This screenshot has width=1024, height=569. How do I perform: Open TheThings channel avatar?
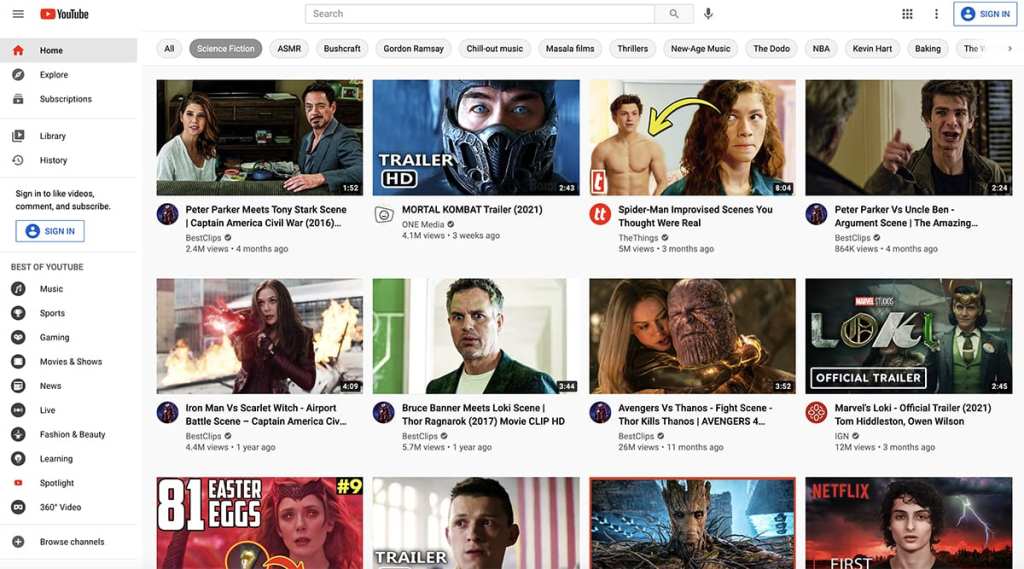click(x=600, y=214)
